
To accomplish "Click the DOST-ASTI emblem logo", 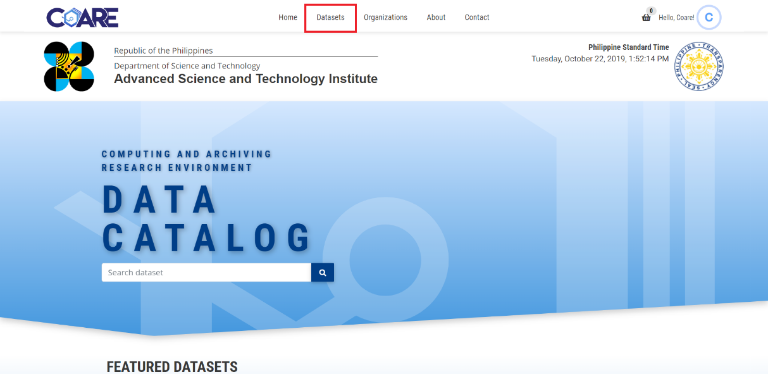I will pos(69,66).
